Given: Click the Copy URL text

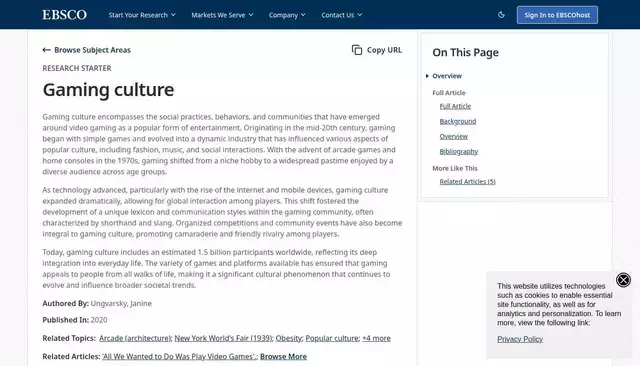Looking at the screenshot, I should tap(384, 50).
